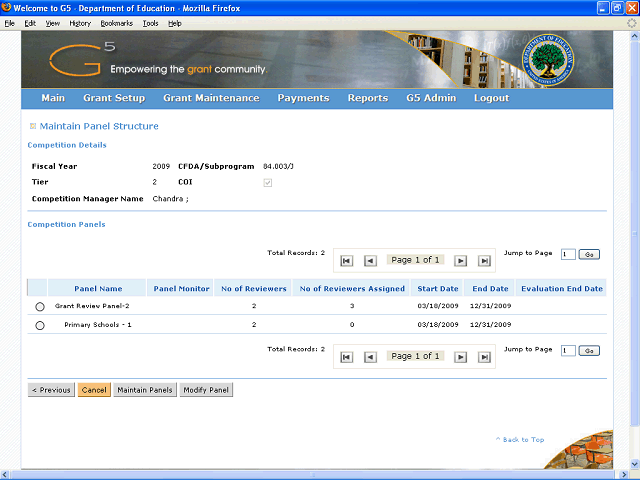
Task: Select the Grant Review Panel-2 radio button
Action: (x=40, y=306)
